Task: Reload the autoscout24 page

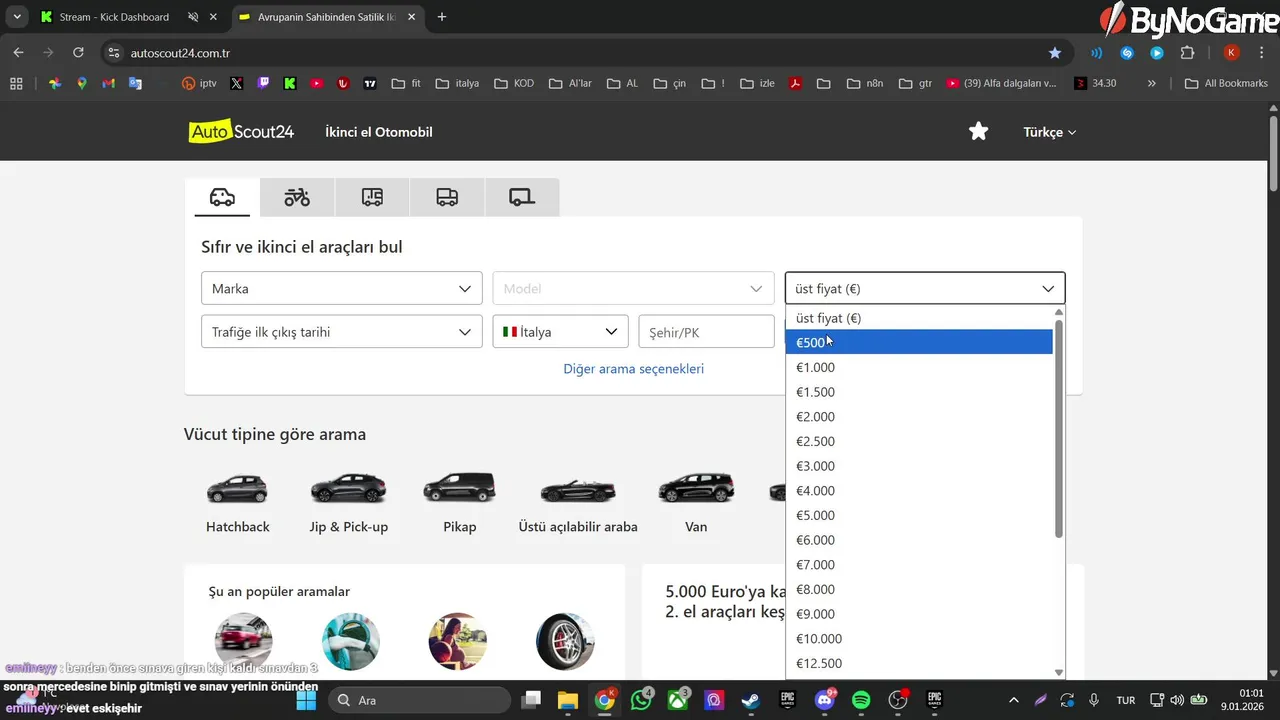Action: (x=78, y=52)
